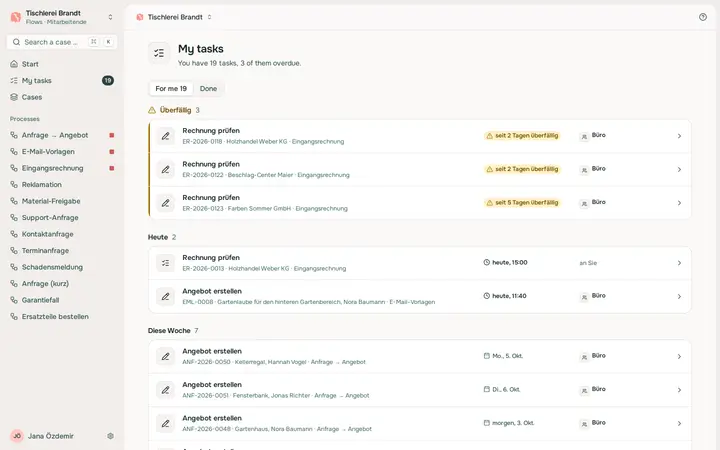Open Cases in the sidebar
This screenshot has width=720, height=450.
(62, 97)
